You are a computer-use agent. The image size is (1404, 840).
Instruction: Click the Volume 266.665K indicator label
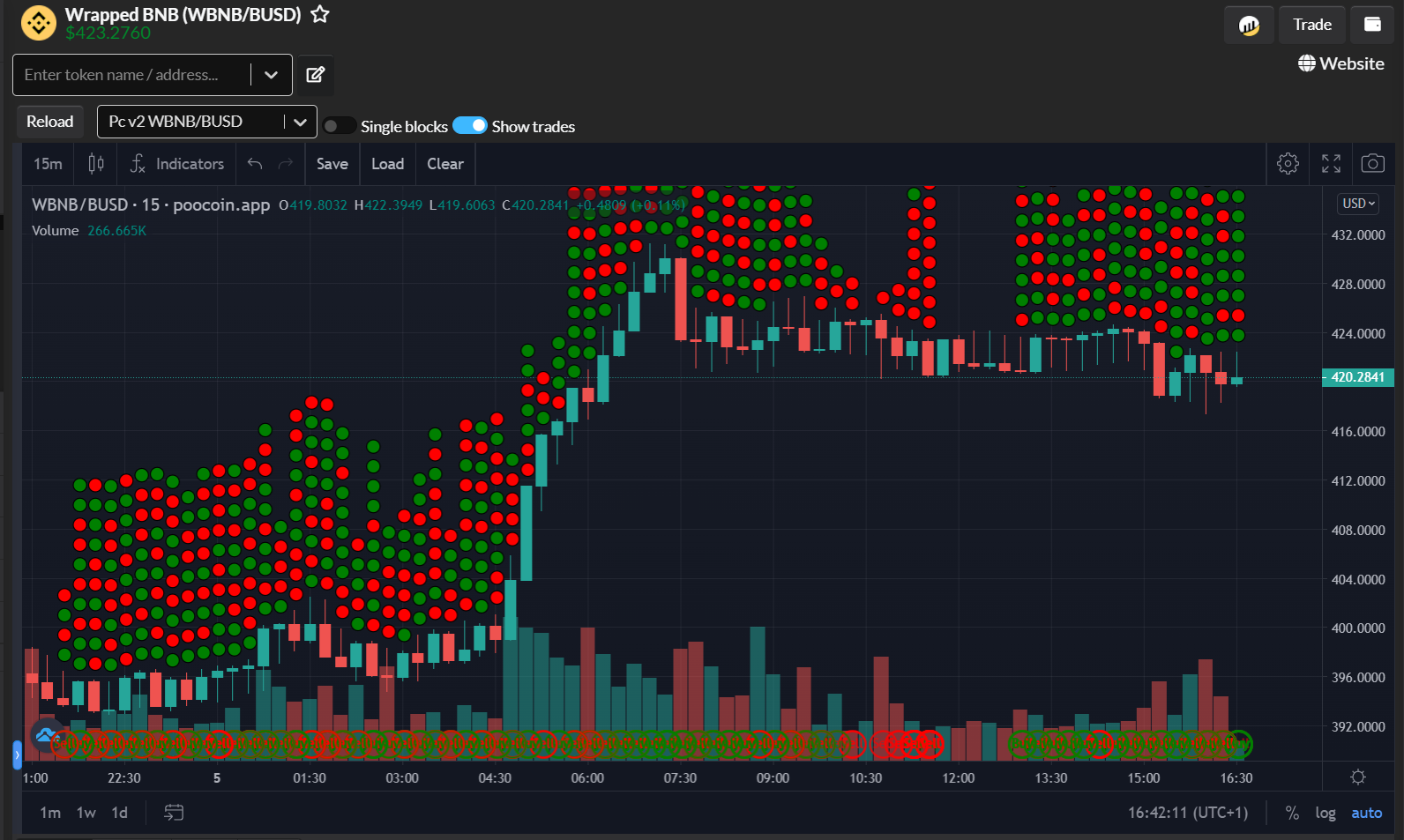[89, 230]
